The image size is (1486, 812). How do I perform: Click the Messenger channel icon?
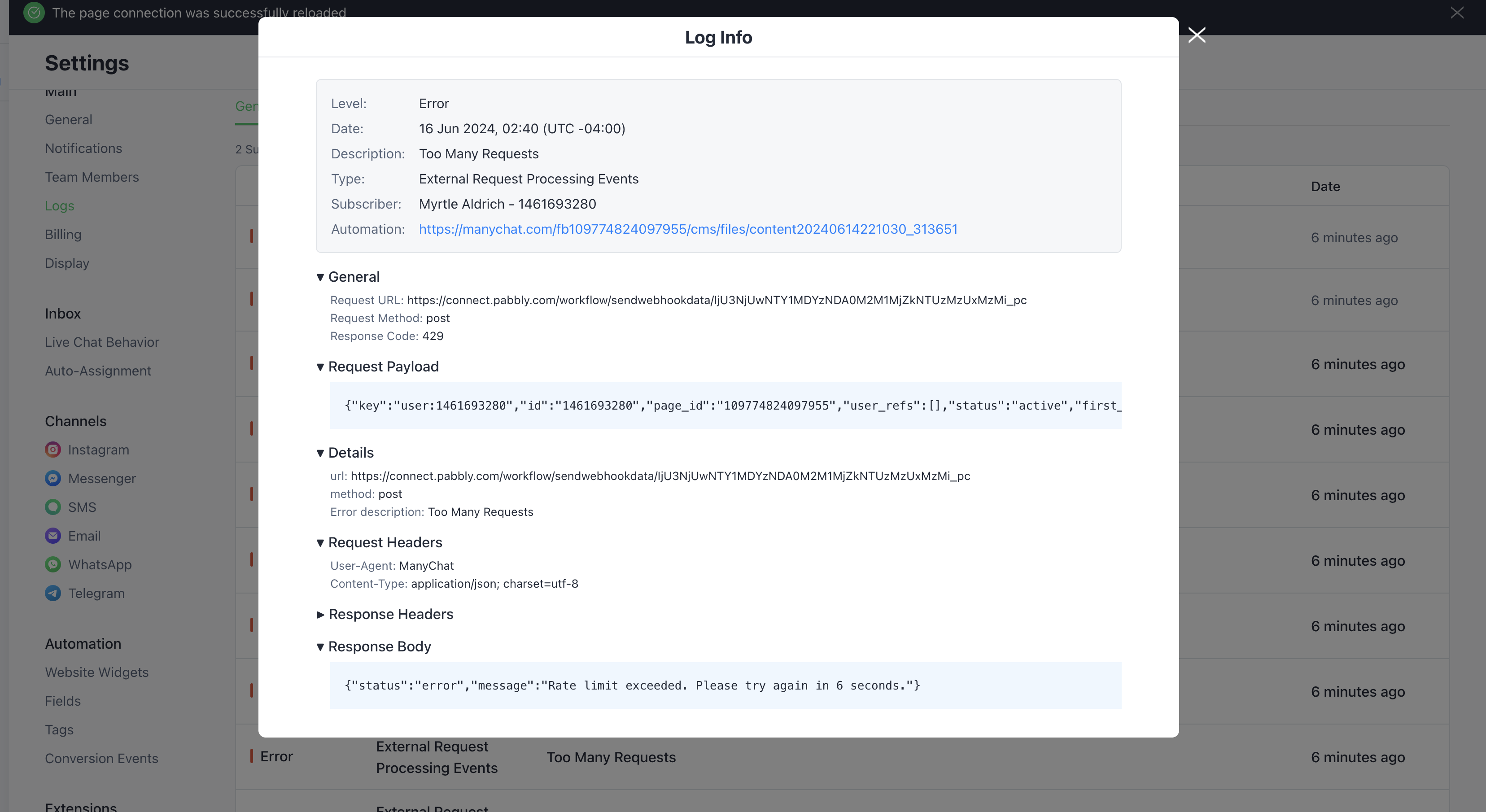[53, 479]
